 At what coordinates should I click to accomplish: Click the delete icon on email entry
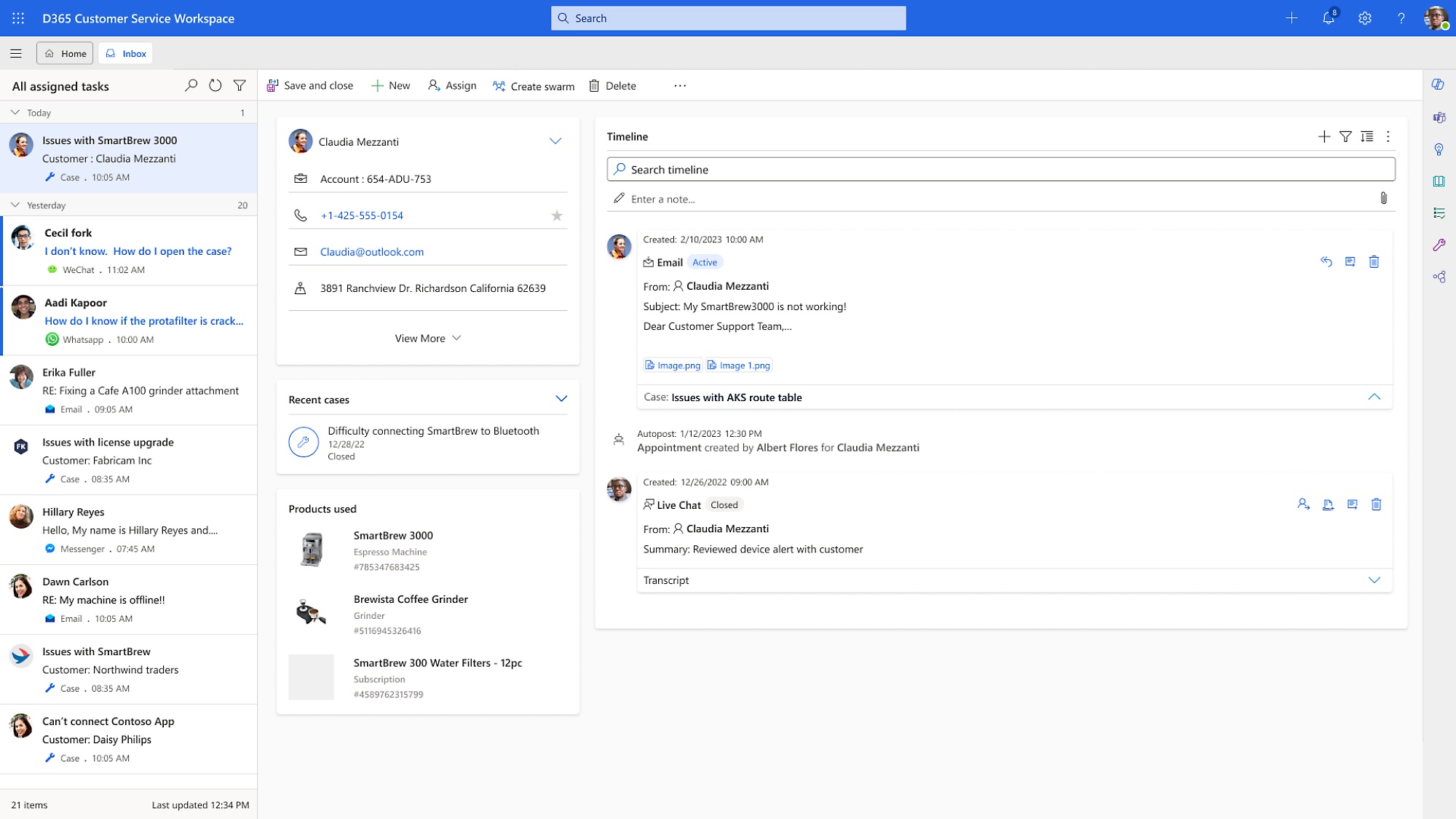tap(1375, 260)
